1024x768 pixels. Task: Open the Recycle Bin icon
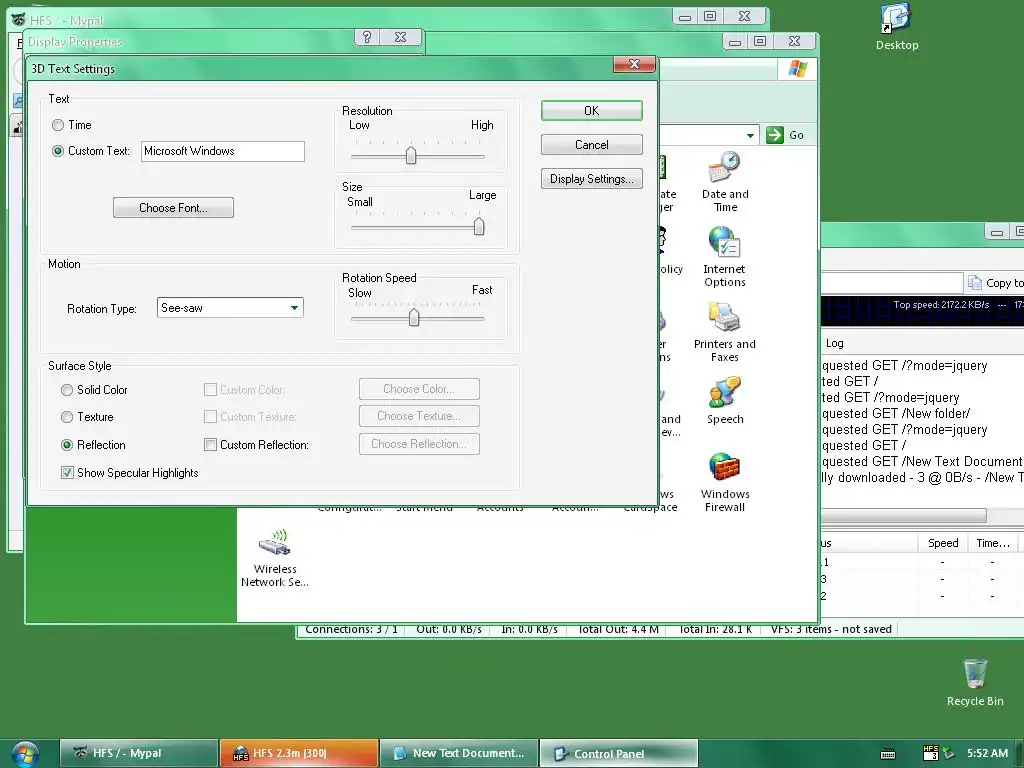(974, 682)
